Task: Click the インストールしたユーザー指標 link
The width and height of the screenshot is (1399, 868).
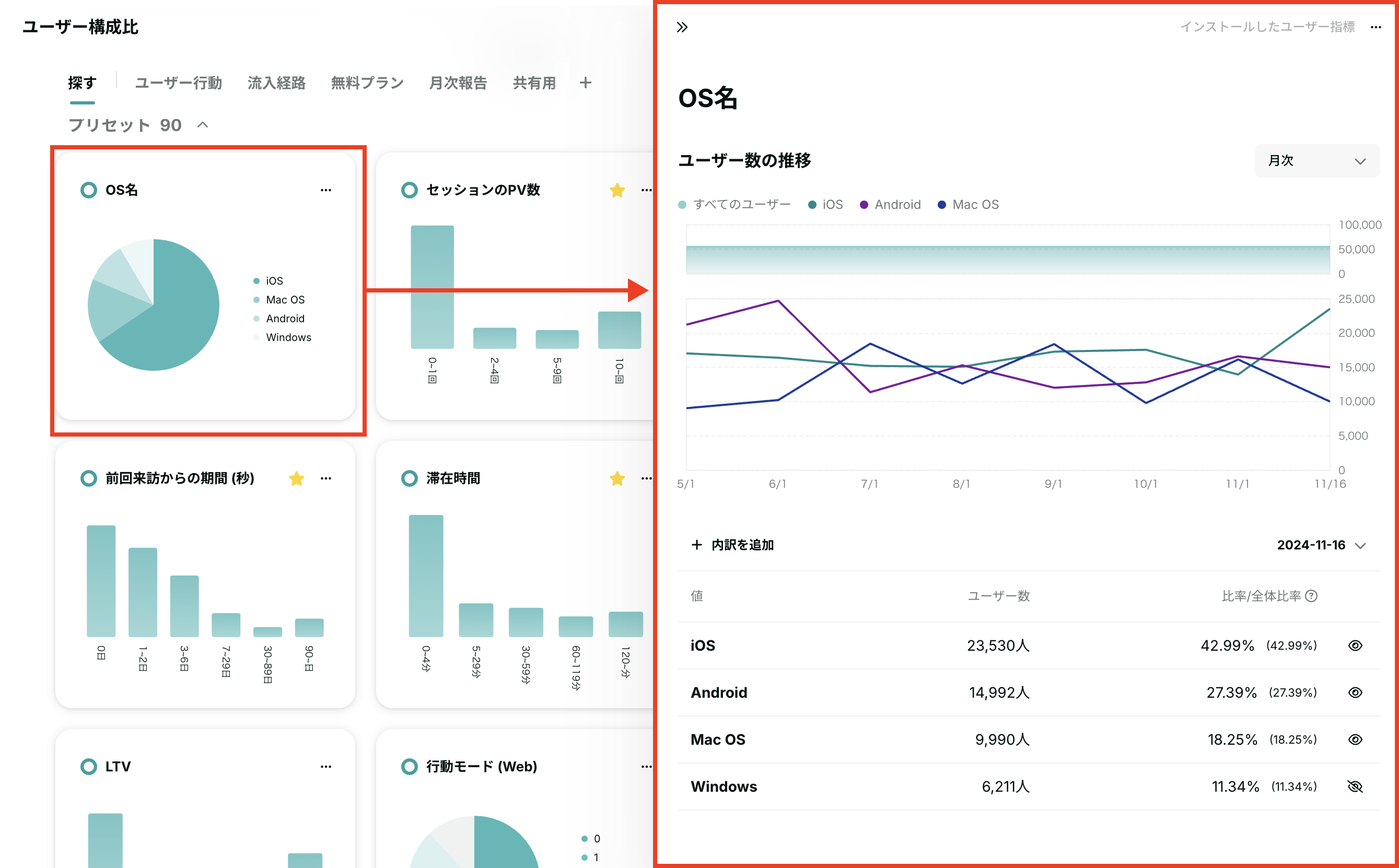Action: tap(1267, 27)
